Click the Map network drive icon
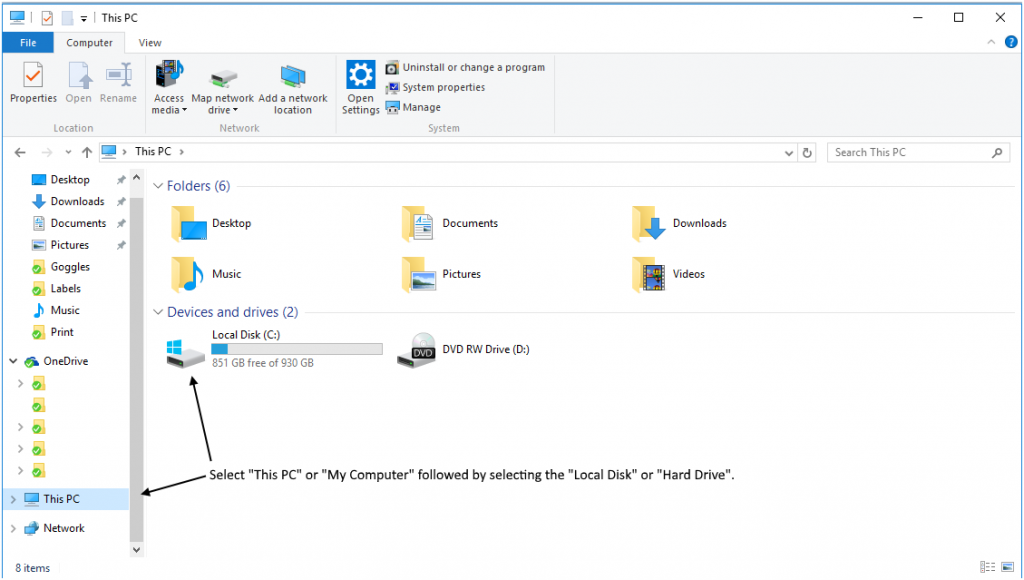The image size is (1024, 580). 222,76
